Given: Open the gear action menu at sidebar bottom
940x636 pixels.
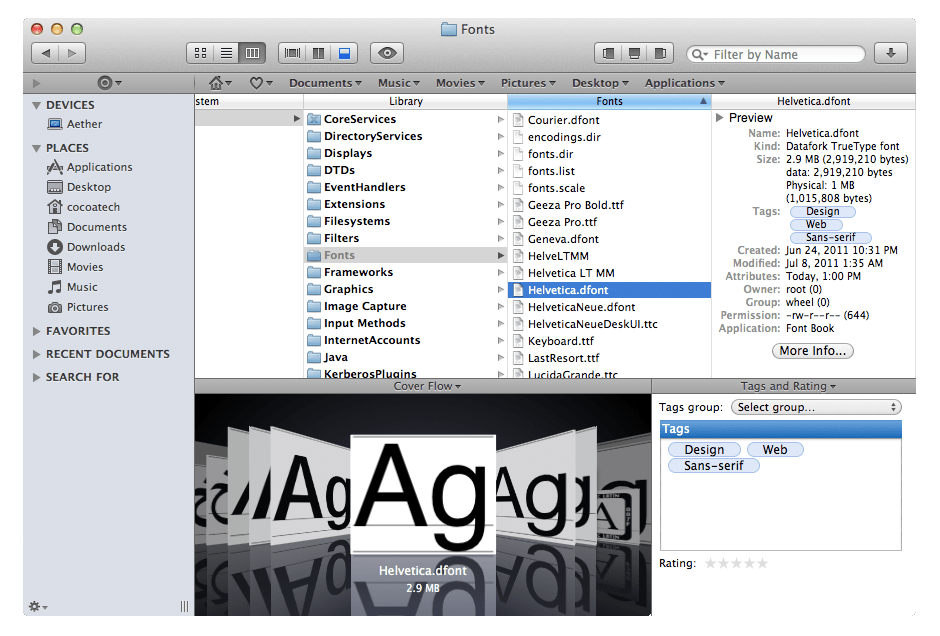Looking at the screenshot, I should 38,607.
